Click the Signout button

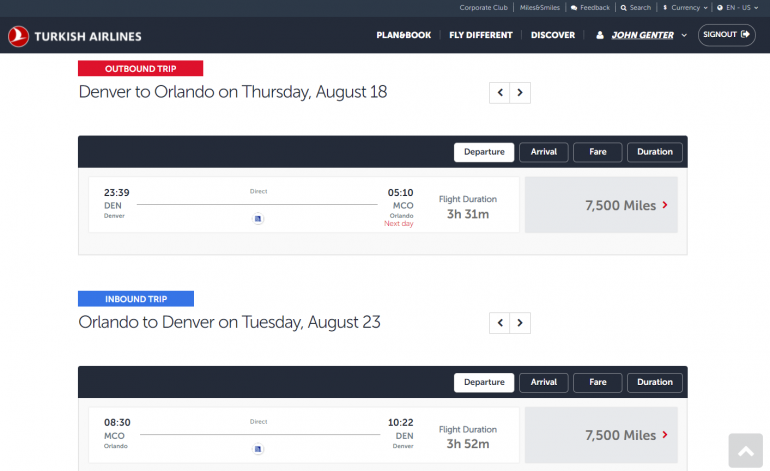(x=726, y=35)
